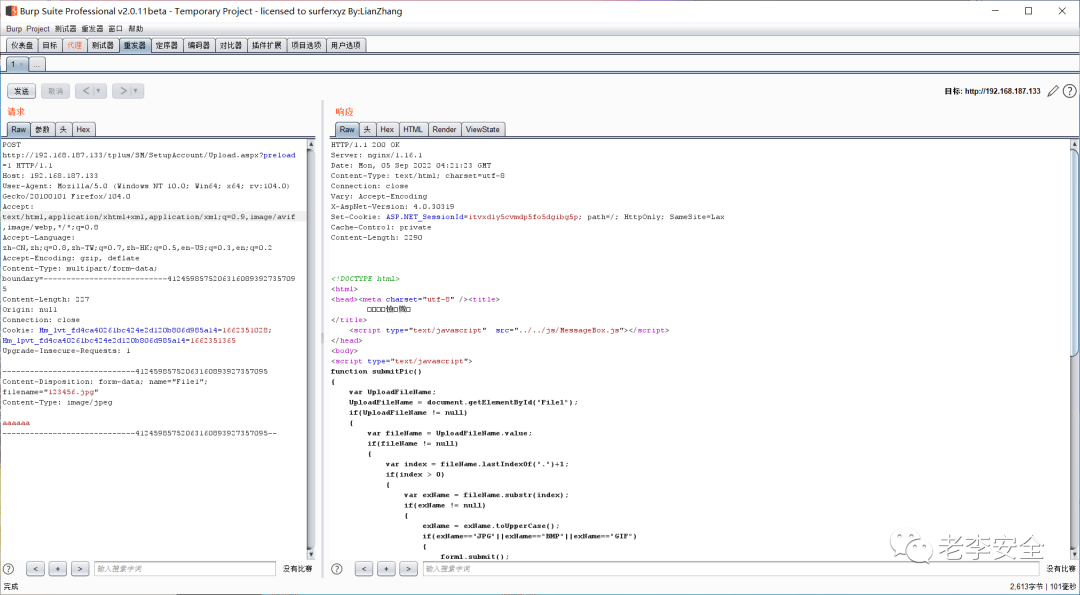Open the 项目选项 tab
The width and height of the screenshot is (1080, 595).
306,45
